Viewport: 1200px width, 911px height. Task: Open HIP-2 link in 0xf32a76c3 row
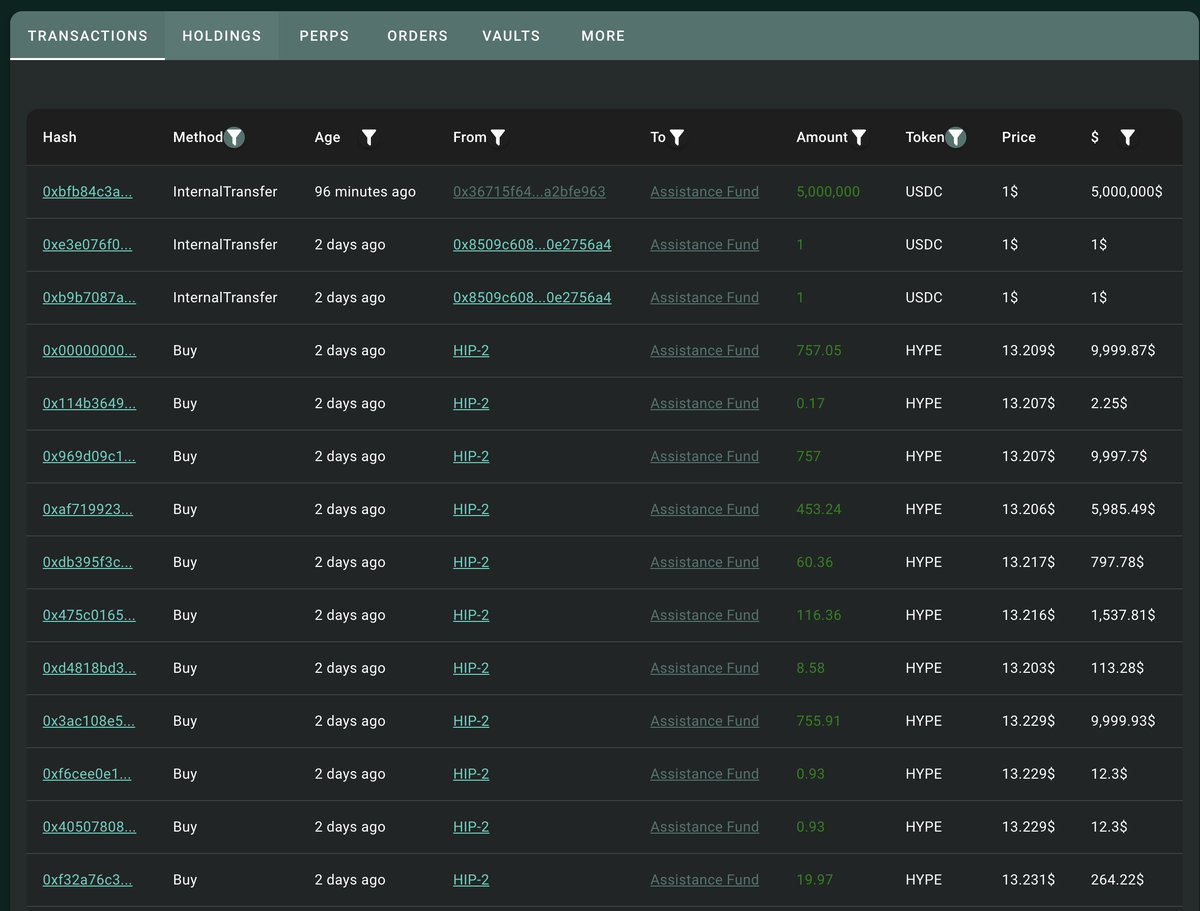(x=471, y=881)
